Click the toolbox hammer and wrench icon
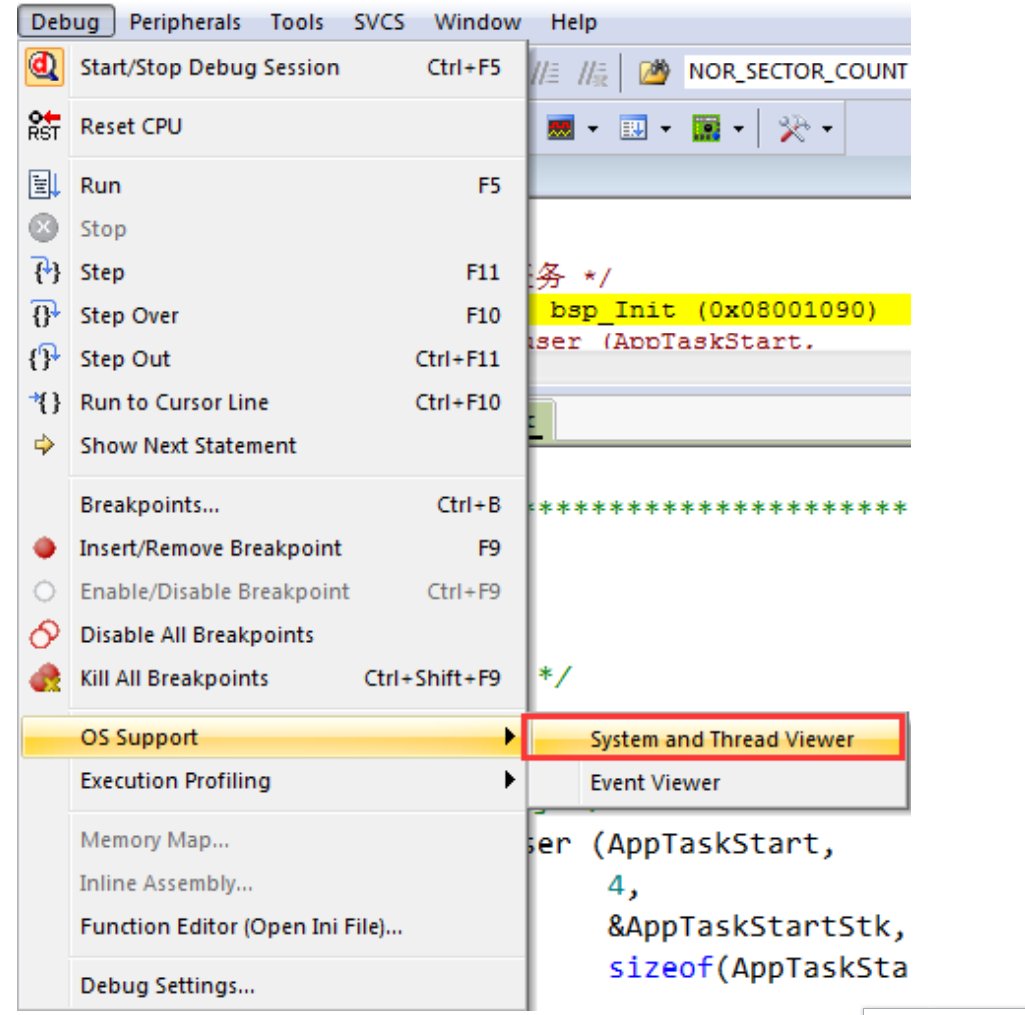 tap(794, 128)
